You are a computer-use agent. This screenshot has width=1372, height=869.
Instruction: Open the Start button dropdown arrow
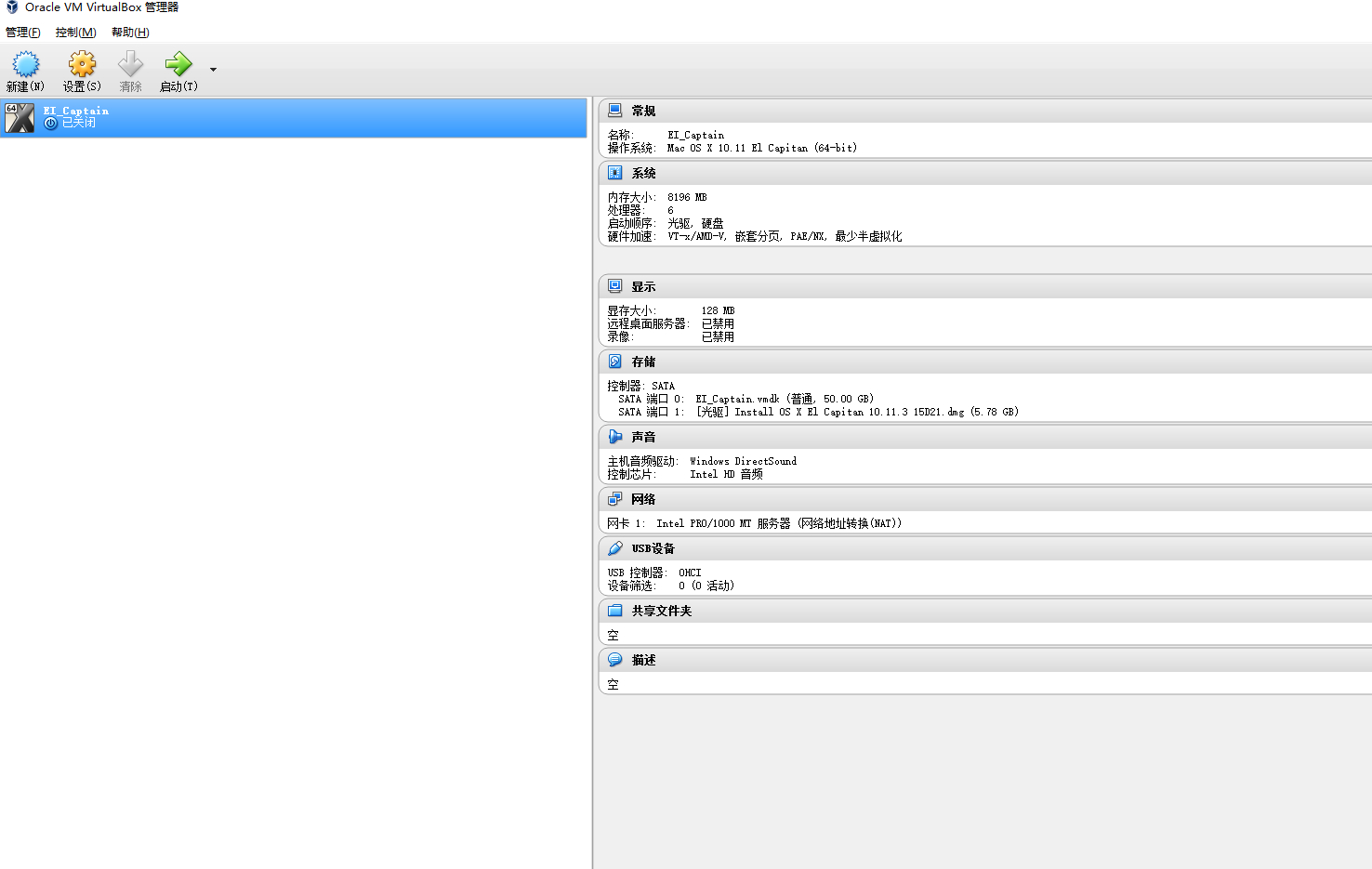(x=213, y=70)
